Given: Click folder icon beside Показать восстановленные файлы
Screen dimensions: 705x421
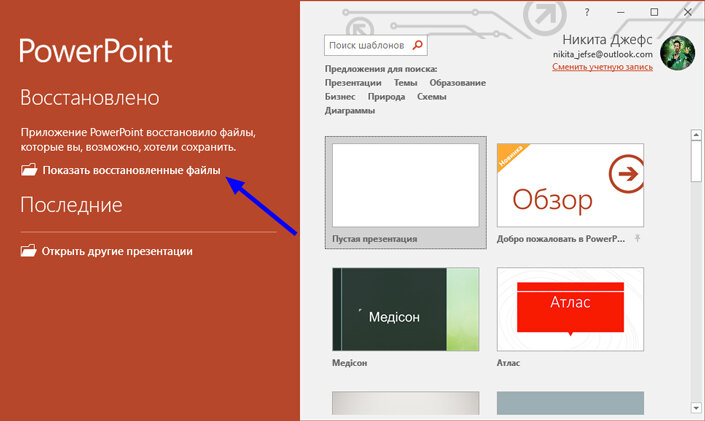Looking at the screenshot, I should tap(29, 170).
